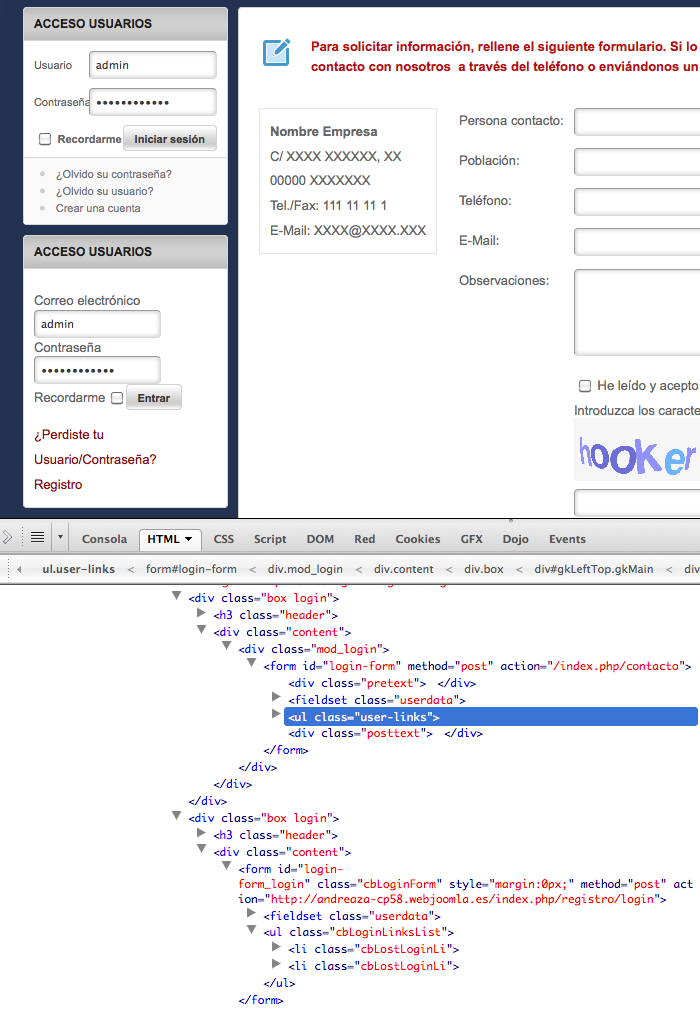Open the Events tab
The height and width of the screenshot is (1011, 700).
tap(567, 539)
